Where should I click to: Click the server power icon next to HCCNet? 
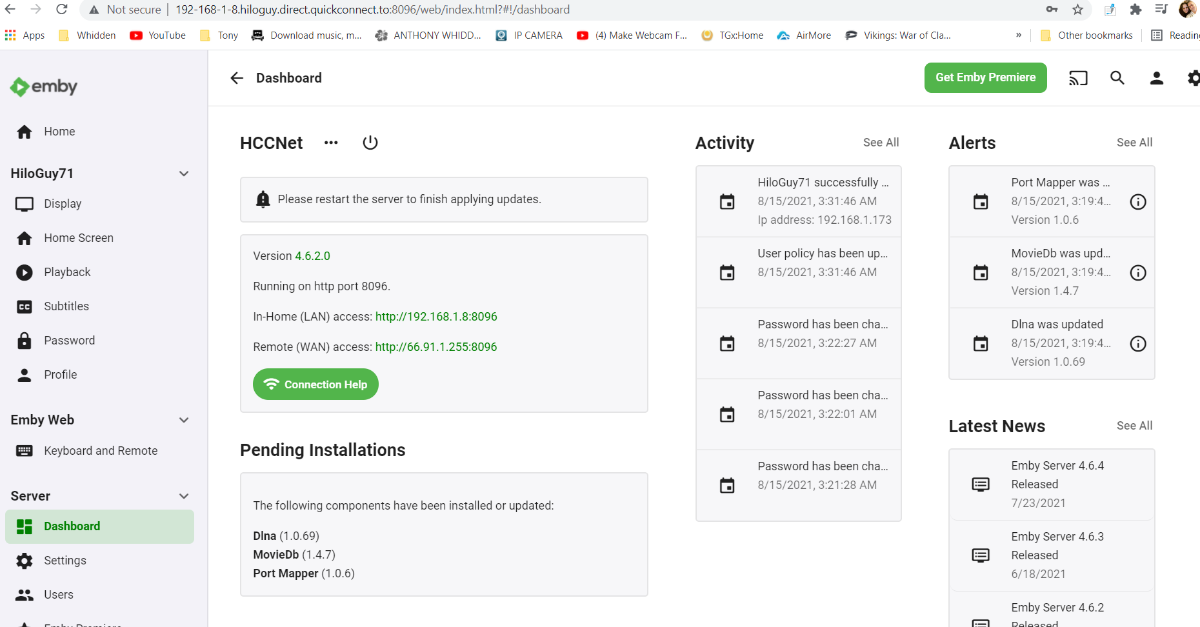click(370, 143)
